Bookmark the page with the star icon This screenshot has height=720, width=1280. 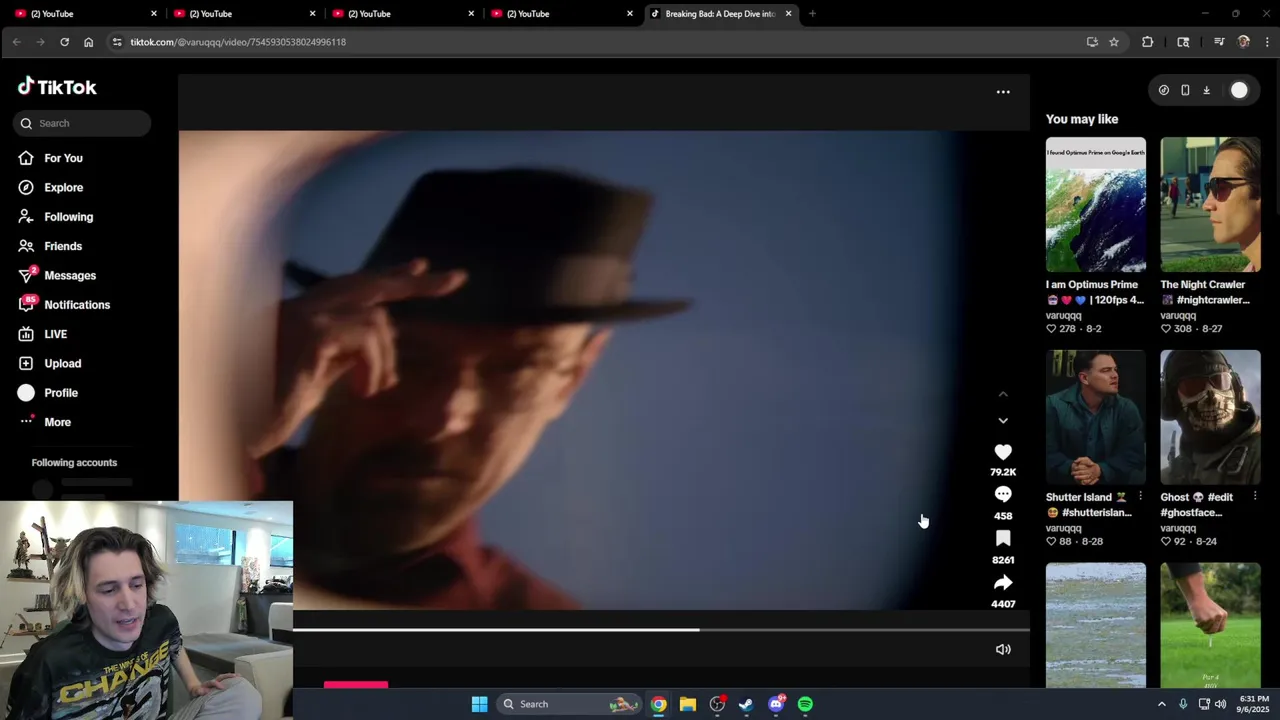[x=1114, y=42]
